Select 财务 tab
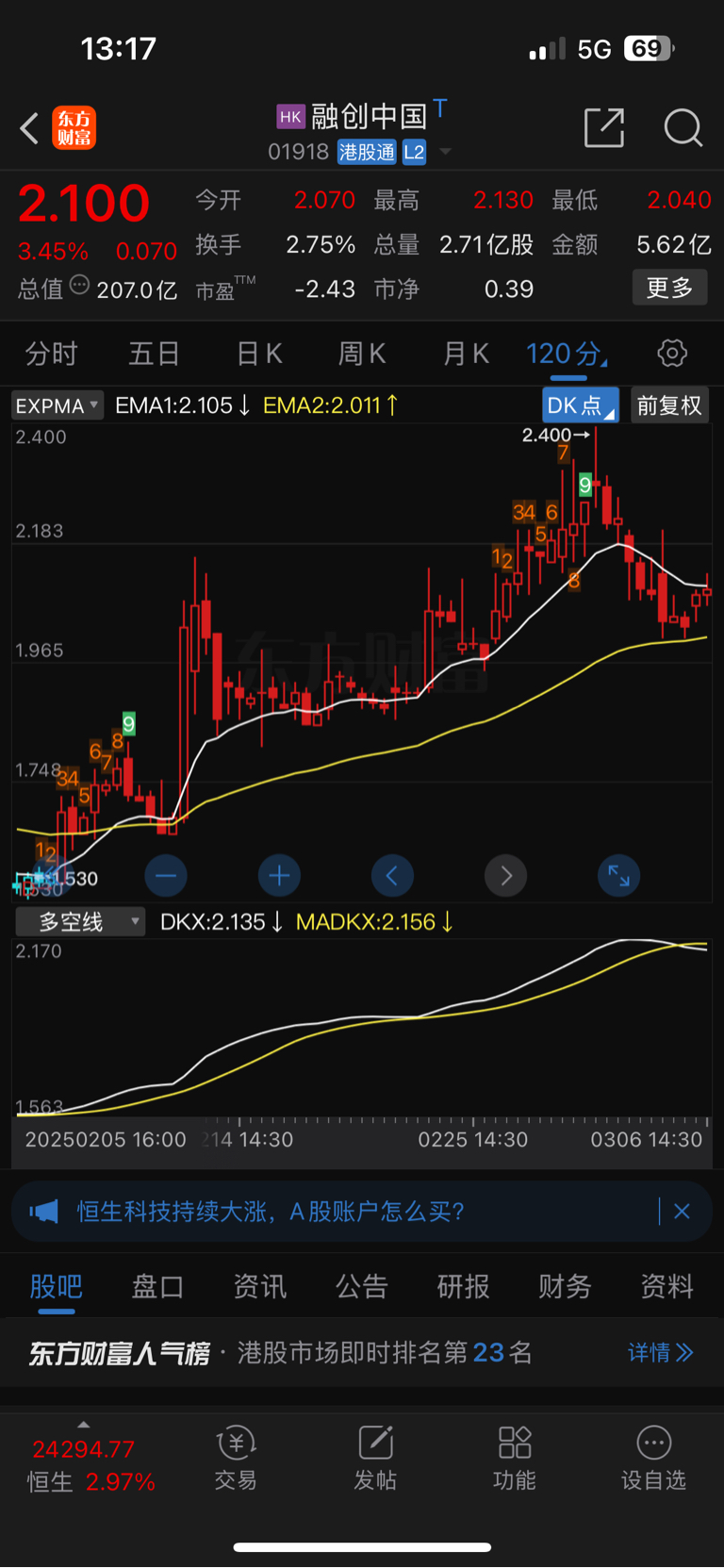 [565, 1286]
